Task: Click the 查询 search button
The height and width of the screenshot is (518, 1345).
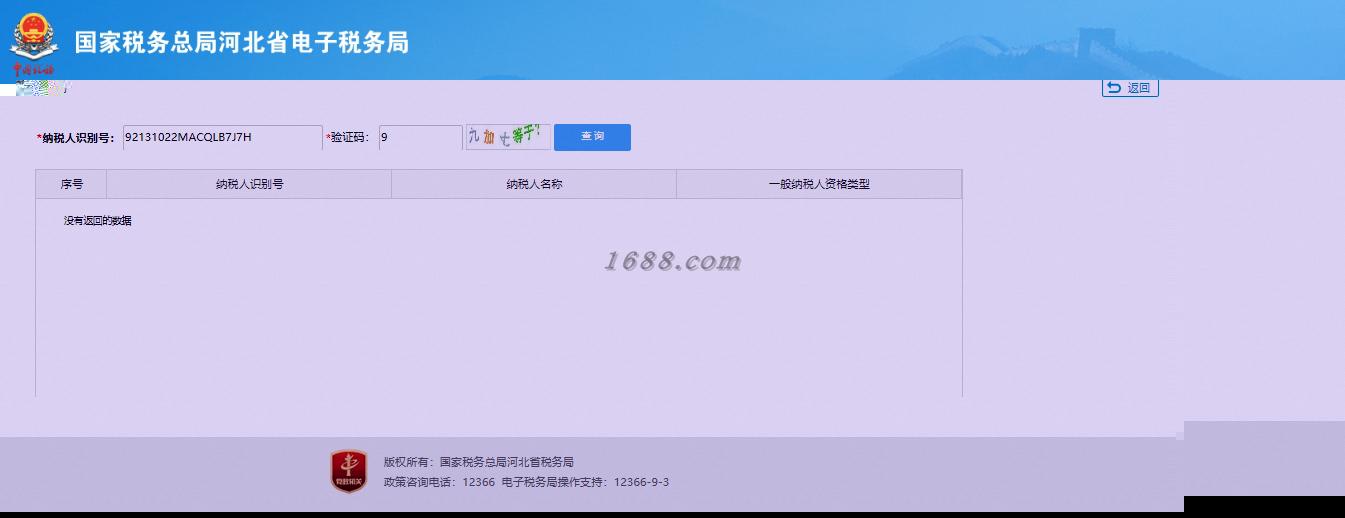Action: 592,137
